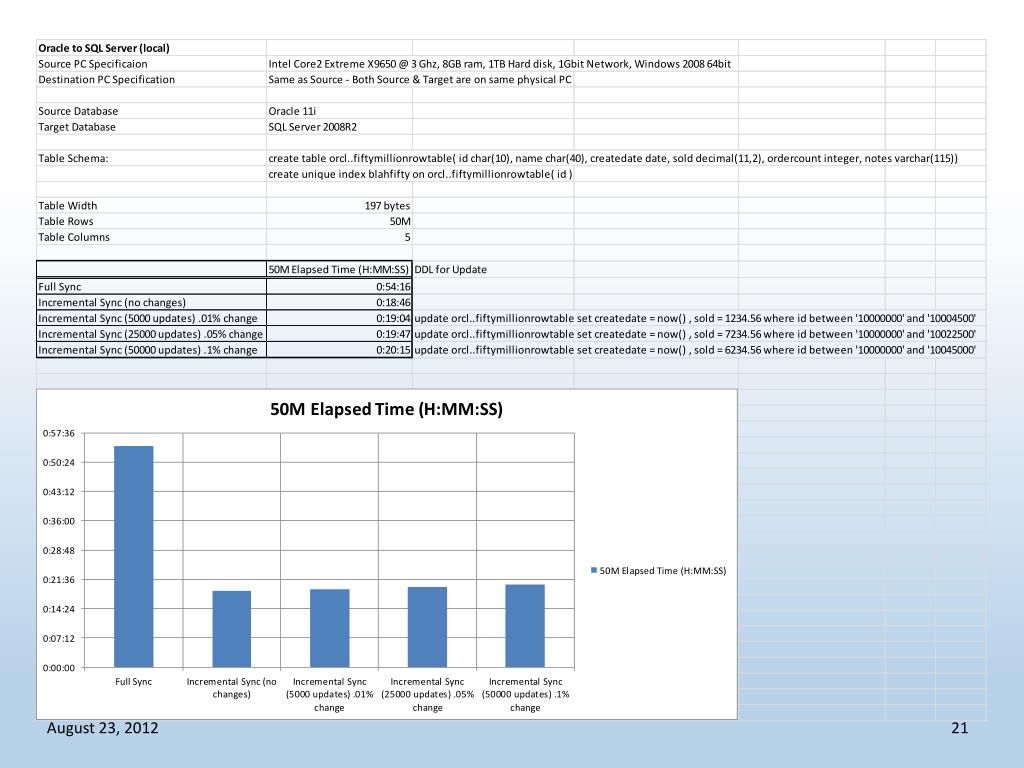This screenshot has height=768, width=1024.
Task: Click the y-axis label '0:50:24'
Action: coord(59,462)
